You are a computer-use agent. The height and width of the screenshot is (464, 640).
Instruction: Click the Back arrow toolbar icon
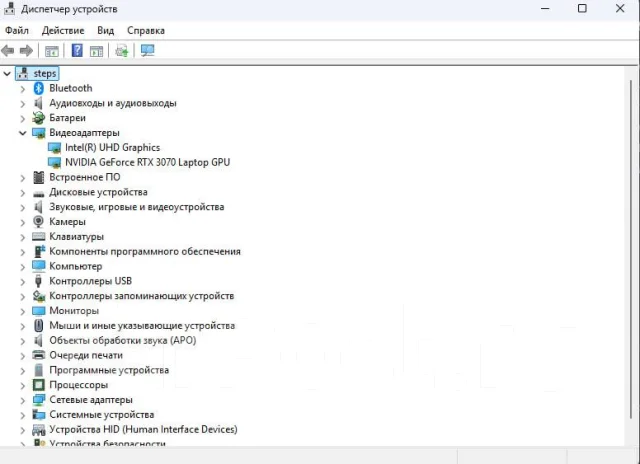[8, 51]
